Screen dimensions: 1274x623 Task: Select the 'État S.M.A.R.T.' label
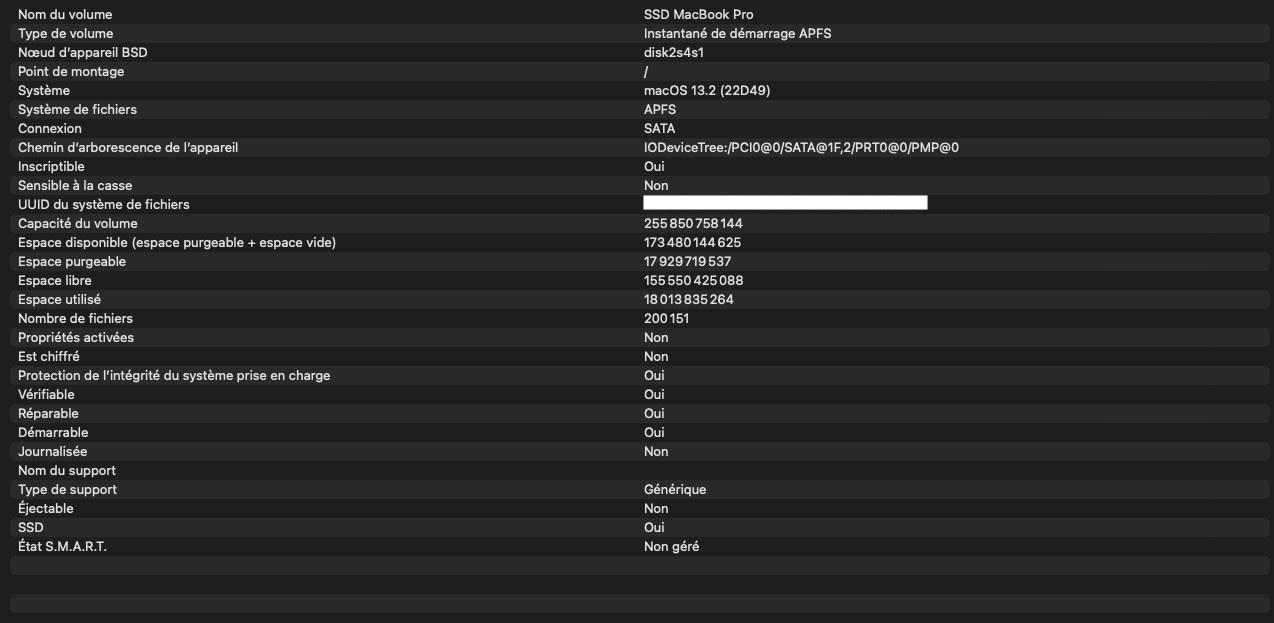click(x=62, y=547)
